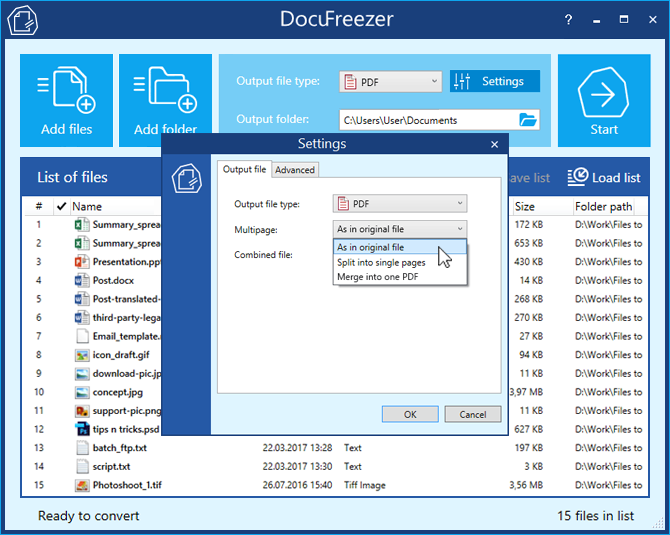Open help with the question mark icon
The height and width of the screenshot is (535, 670).
(568, 20)
